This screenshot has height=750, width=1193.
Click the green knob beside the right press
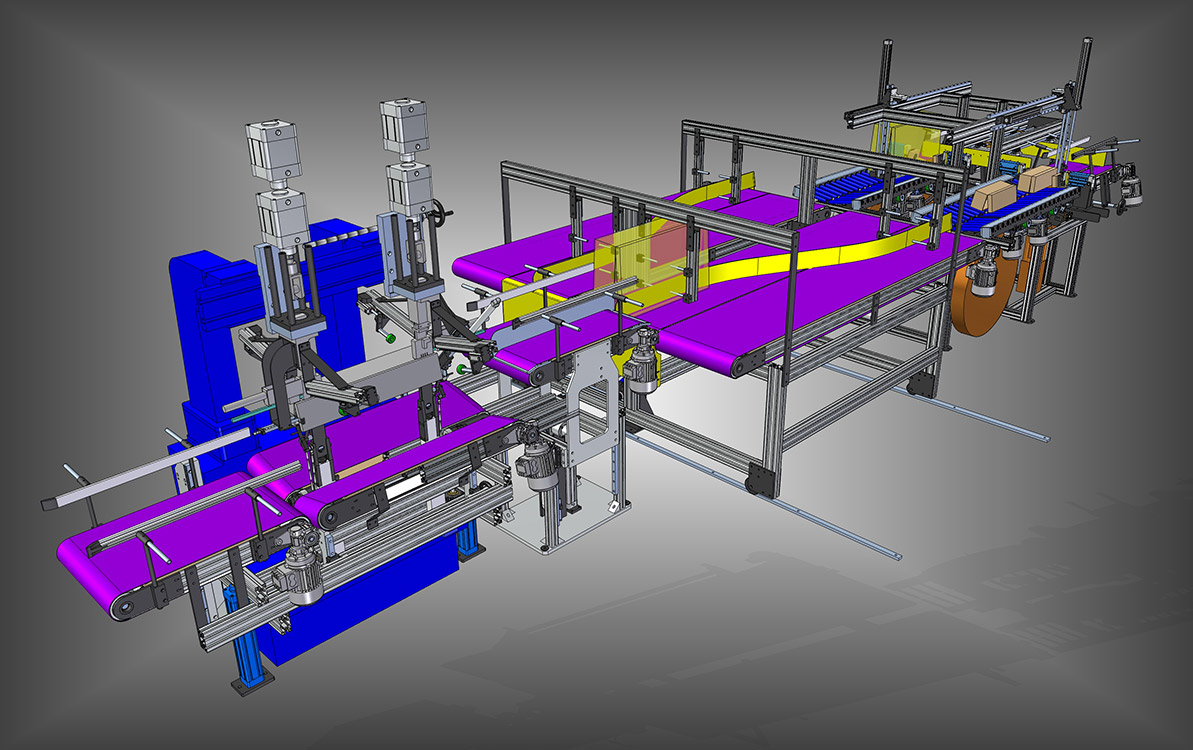pos(388,337)
